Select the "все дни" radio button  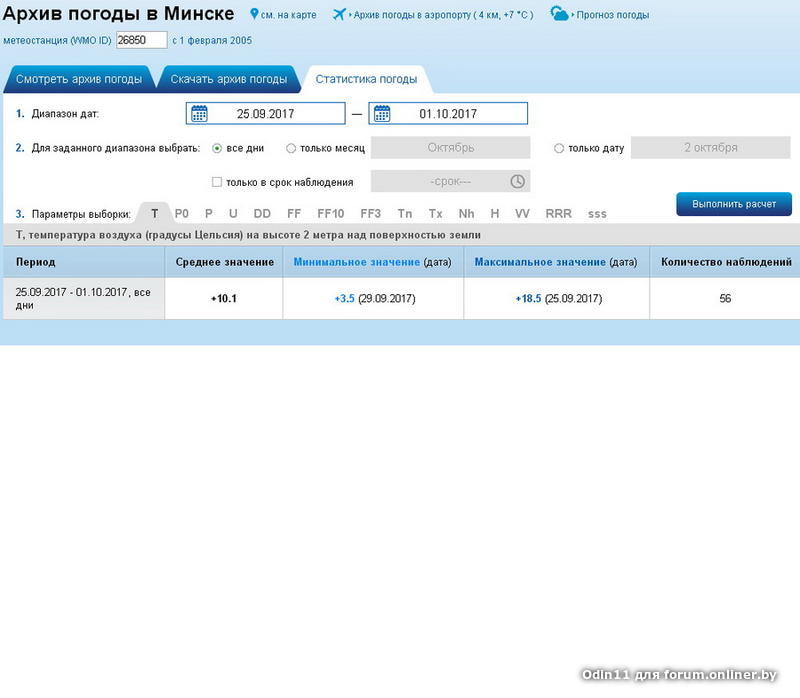[x=217, y=148]
